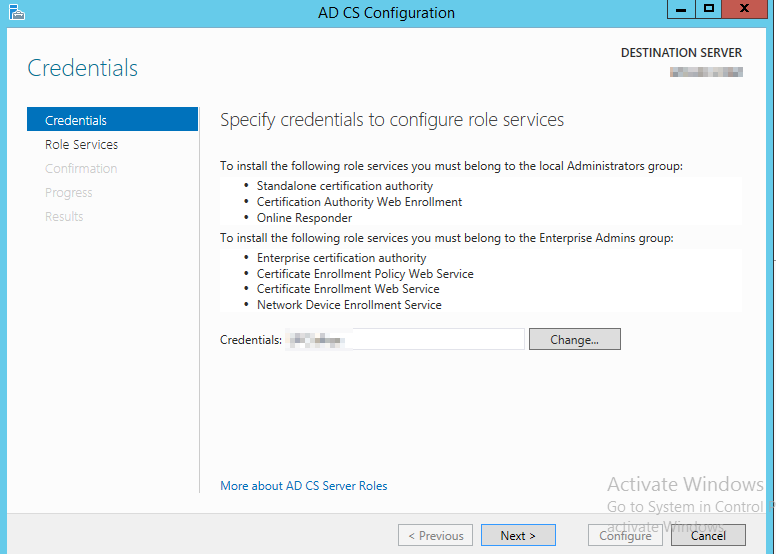
Task: Proceed with the Next button
Action: (518, 536)
